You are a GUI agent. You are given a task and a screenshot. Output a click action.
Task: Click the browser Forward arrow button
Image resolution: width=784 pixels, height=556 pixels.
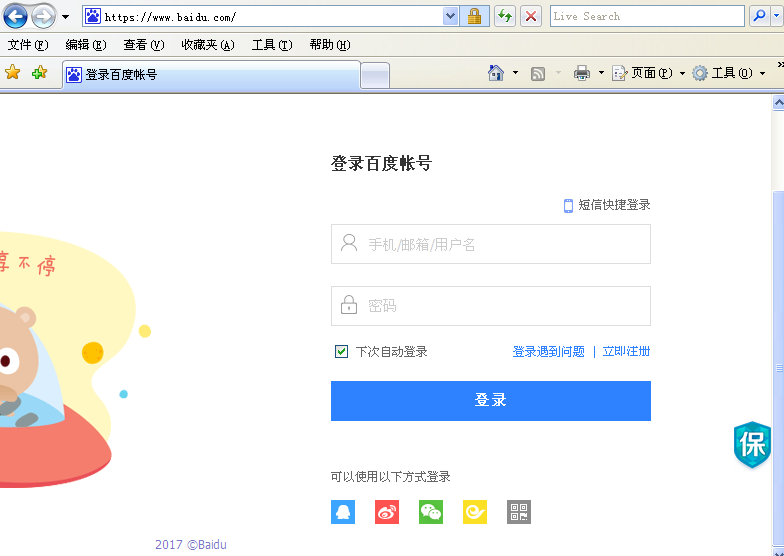click(44, 16)
